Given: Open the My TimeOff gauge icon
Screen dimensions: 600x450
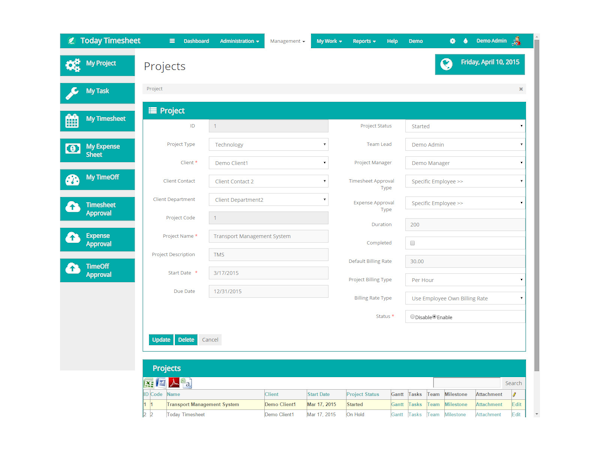Looking at the screenshot, I should point(72,180).
